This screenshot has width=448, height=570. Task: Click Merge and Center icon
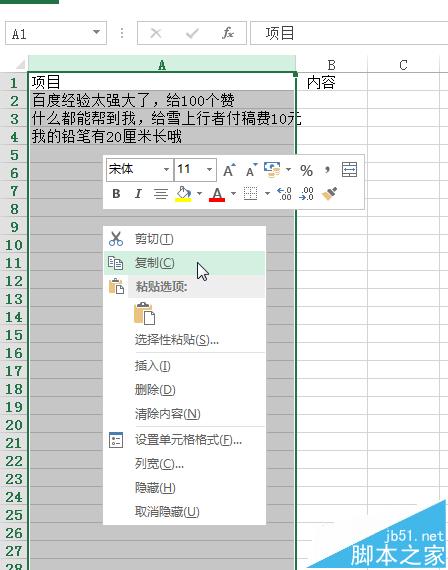pos(349,170)
